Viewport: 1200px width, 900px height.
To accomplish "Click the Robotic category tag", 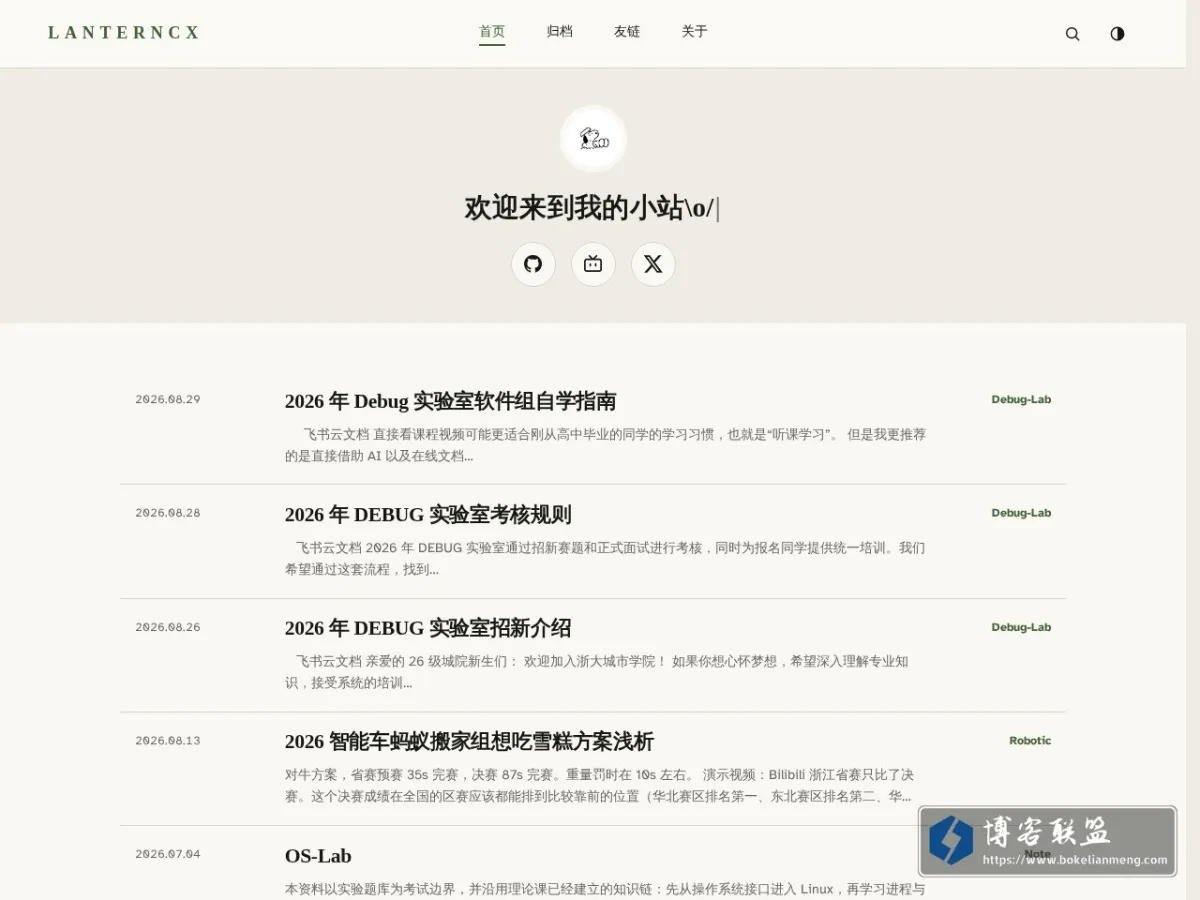I will (x=1030, y=741).
